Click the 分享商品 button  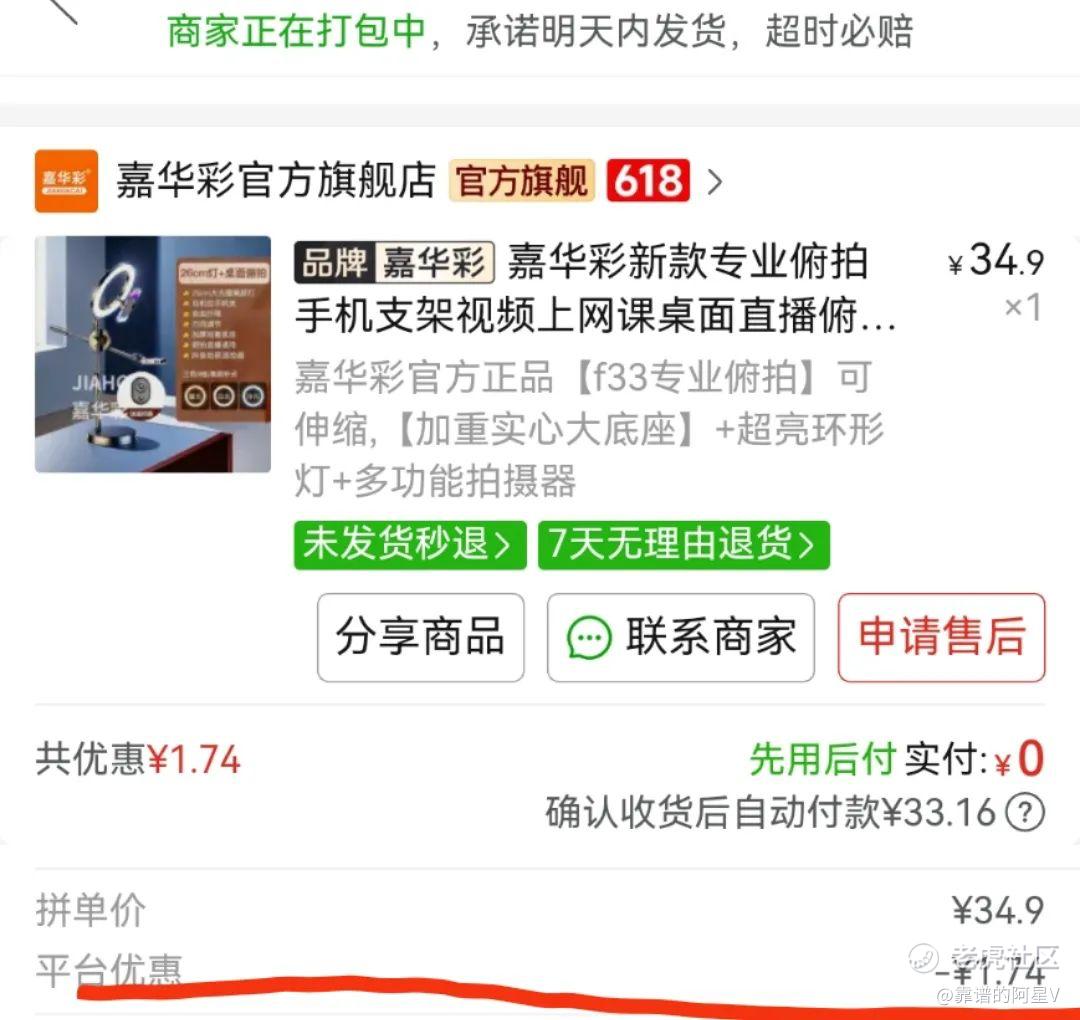(421, 637)
